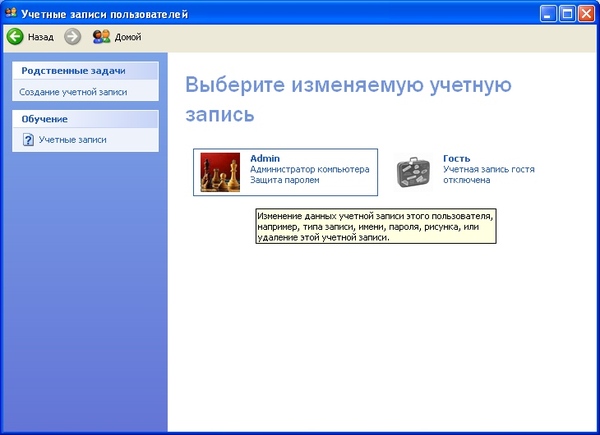Select the Admin account name
The width and height of the screenshot is (600, 435).
[265, 158]
